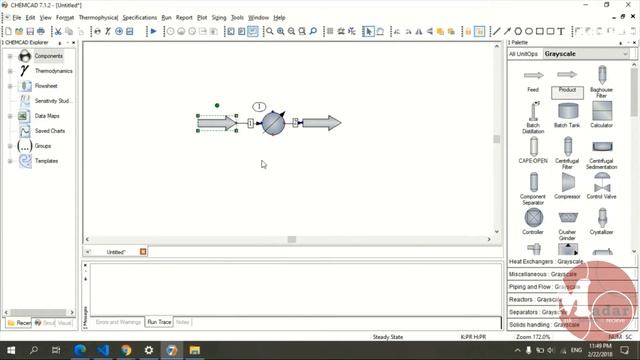Open the Sizing menu

(x=219, y=18)
